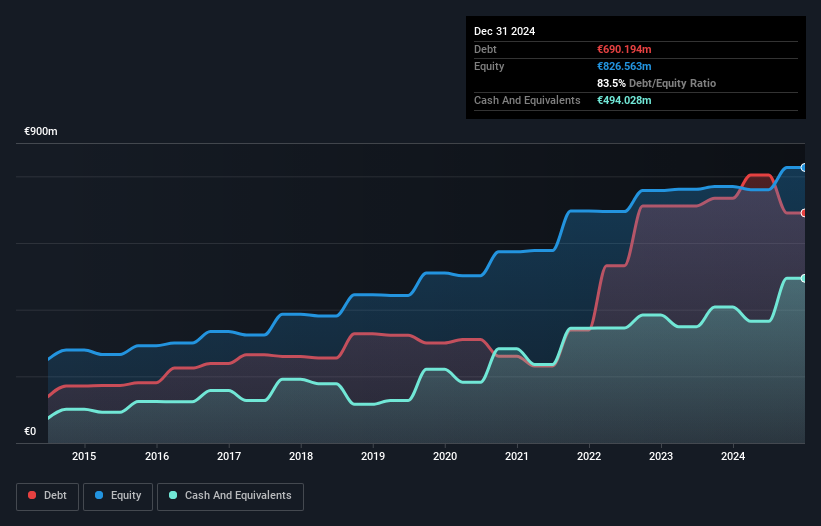Click the blue Equity endpoint marker

(803, 168)
